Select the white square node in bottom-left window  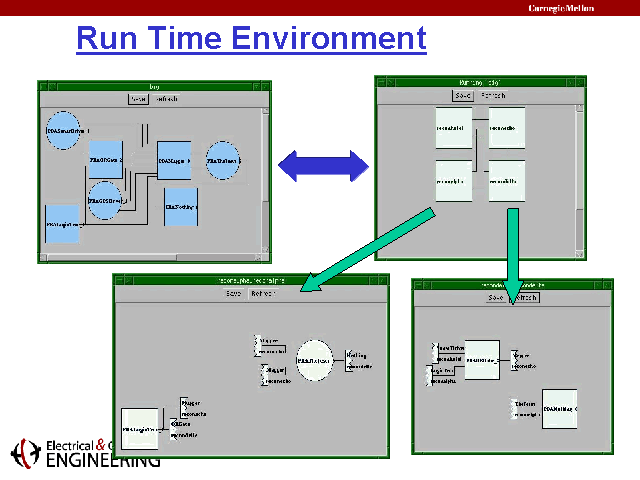[x=140, y=428]
